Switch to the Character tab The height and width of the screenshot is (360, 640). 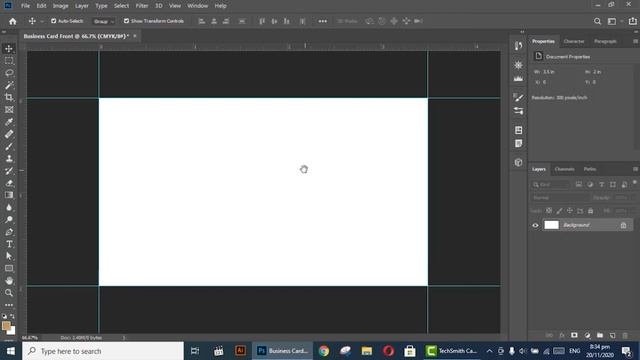pyautogui.click(x=573, y=41)
